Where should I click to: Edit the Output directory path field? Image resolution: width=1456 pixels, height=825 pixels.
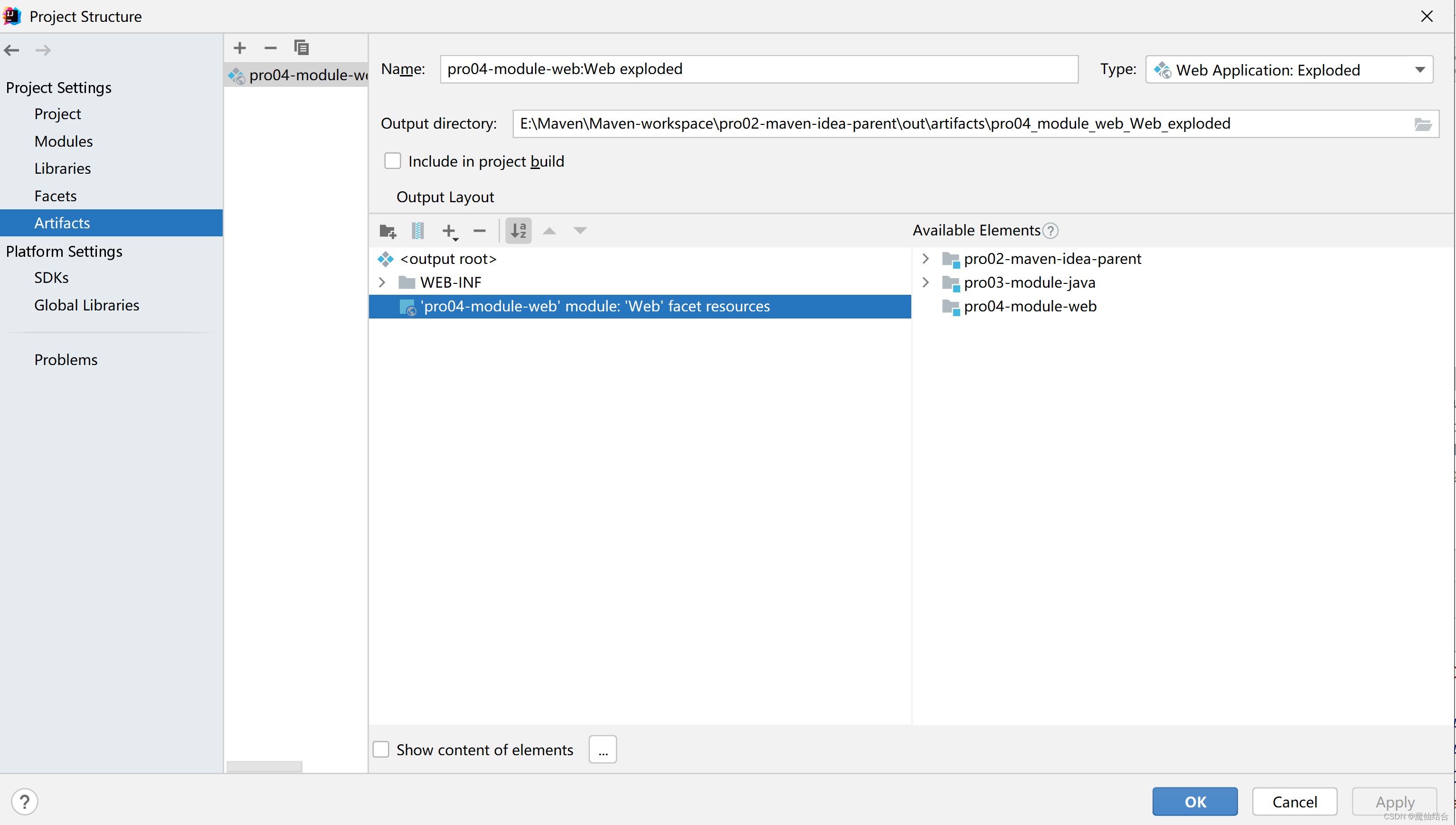click(963, 123)
